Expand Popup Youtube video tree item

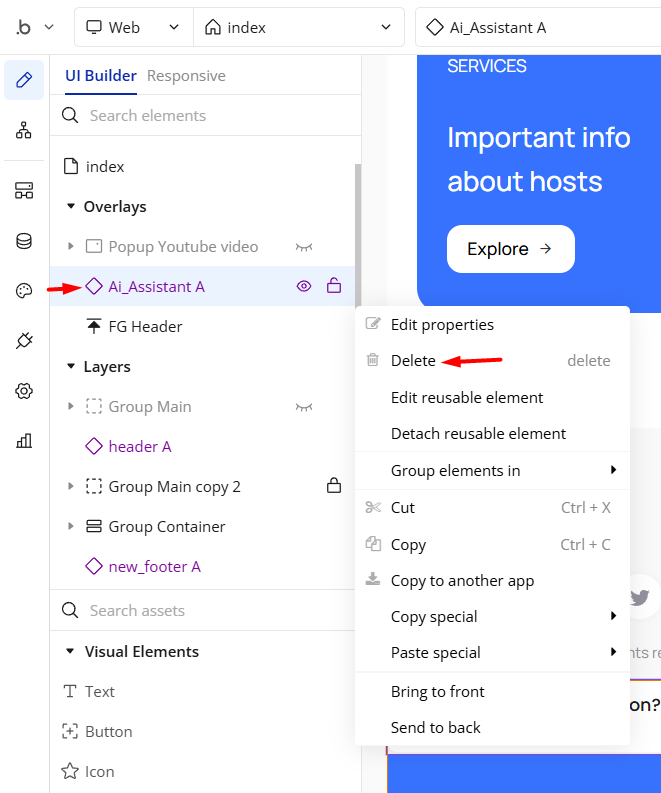tap(71, 246)
